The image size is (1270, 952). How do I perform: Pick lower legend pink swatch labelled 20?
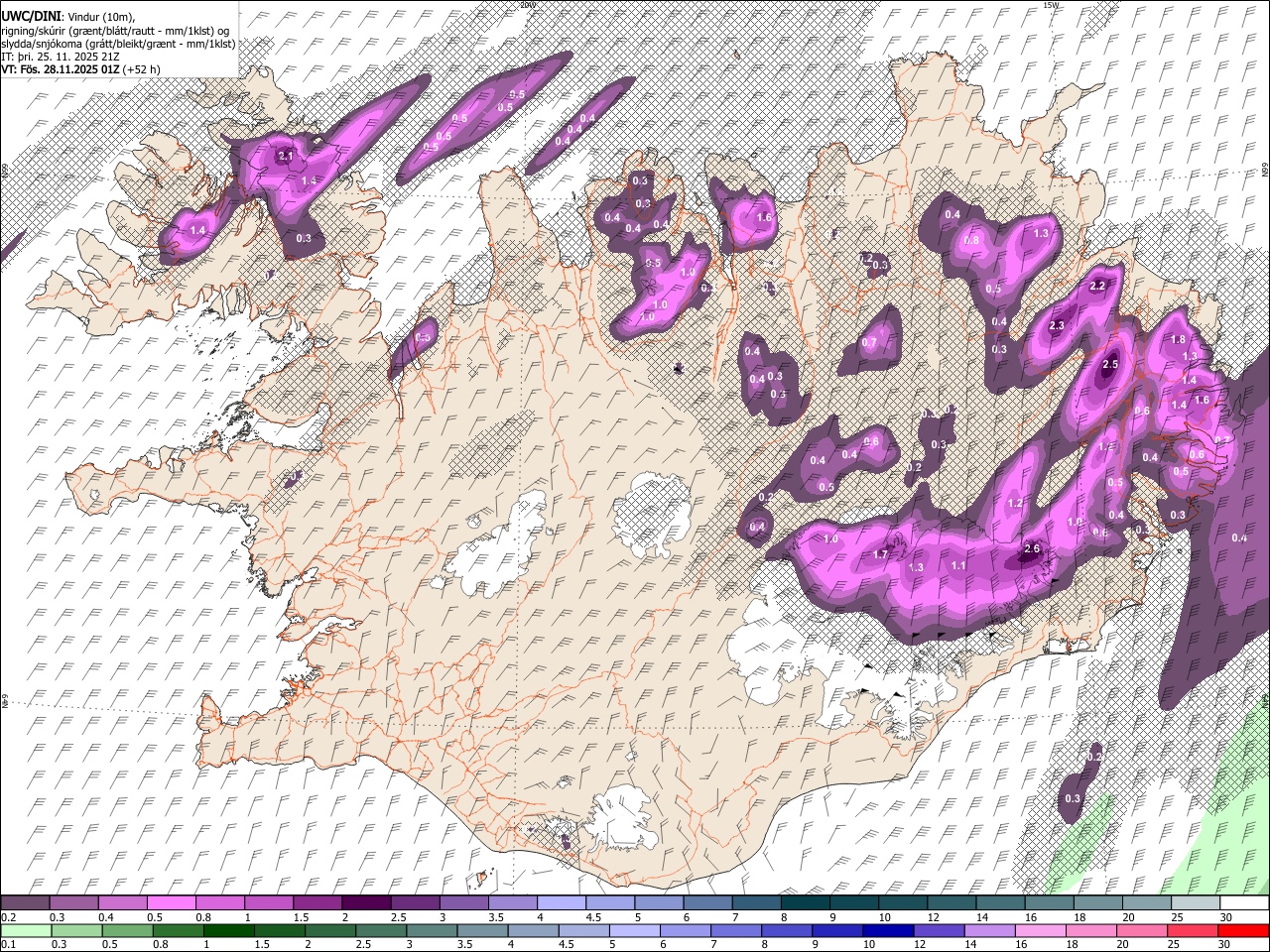pos(1141,930)
